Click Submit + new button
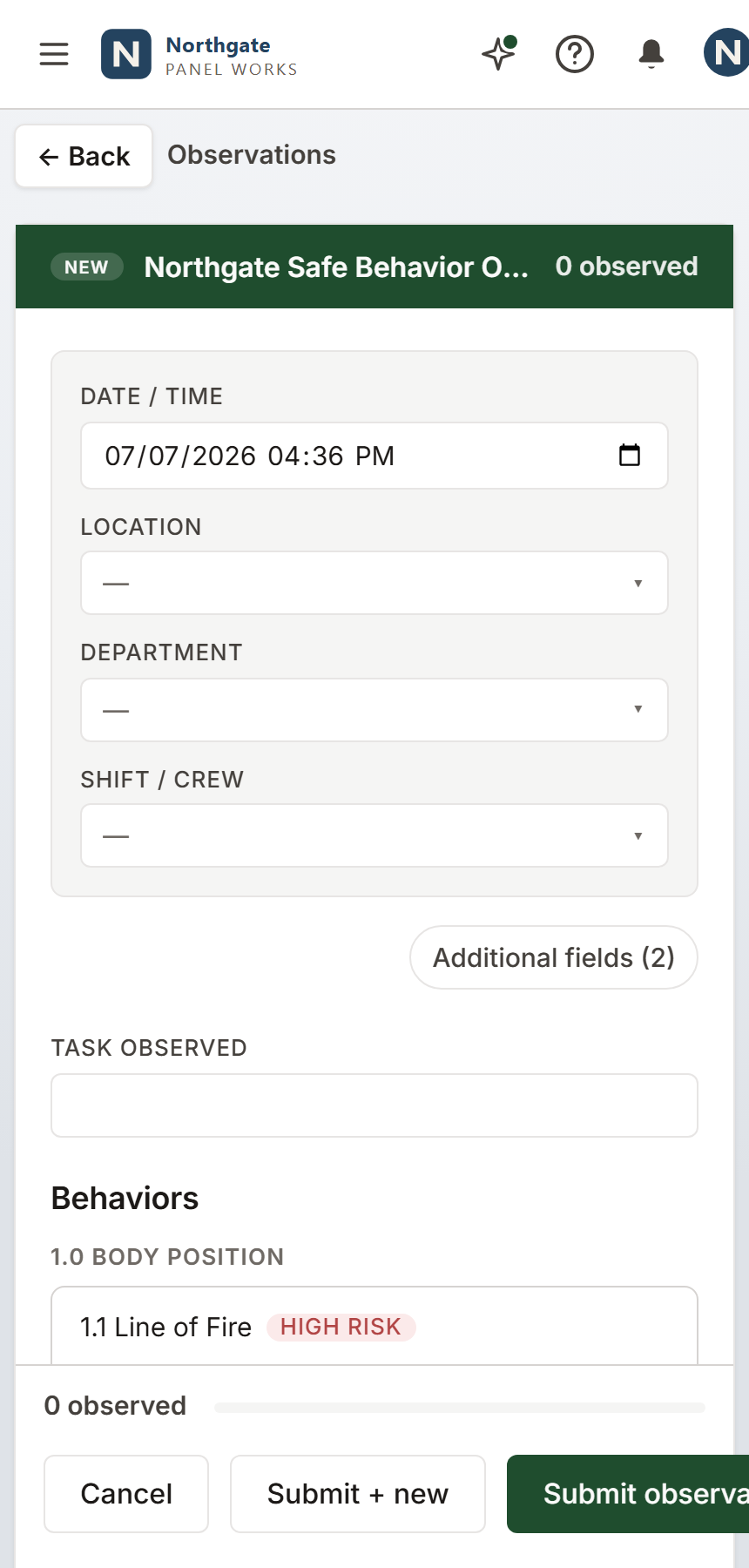 (x=358, y=1494)
